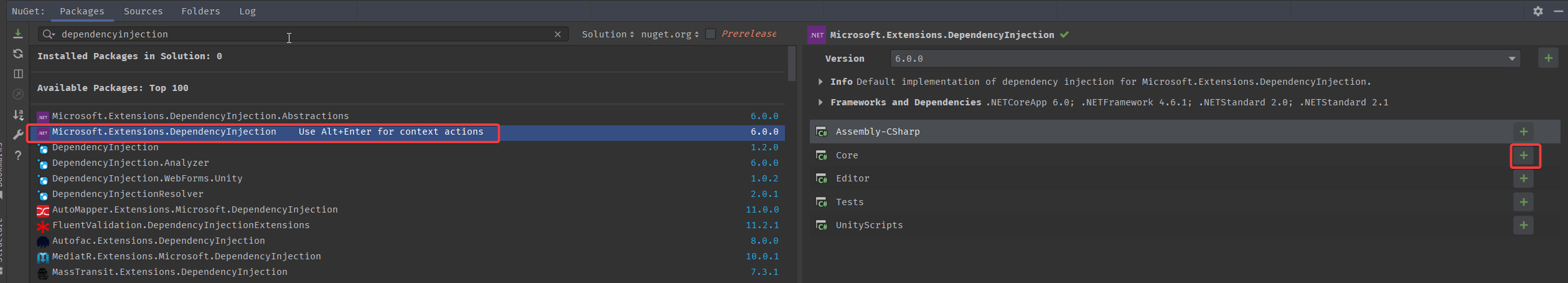Viewport: 1568px width, 283px height.
Task: Click the refresh packages icon
Action: 18,54
